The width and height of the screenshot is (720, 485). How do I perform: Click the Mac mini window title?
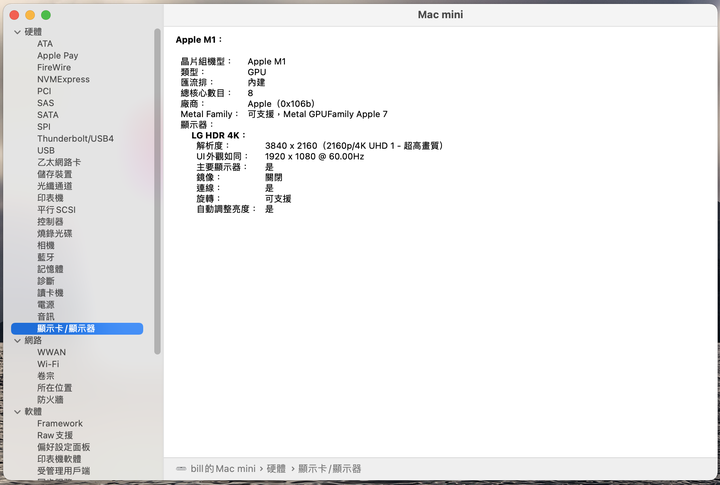(440, 15)
